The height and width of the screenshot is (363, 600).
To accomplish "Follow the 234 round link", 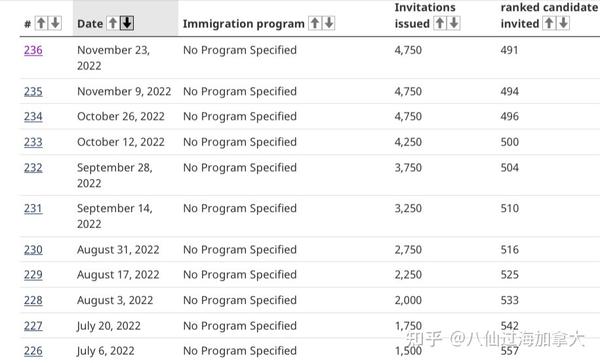I will pyautogui.click(x=33, y=116).
